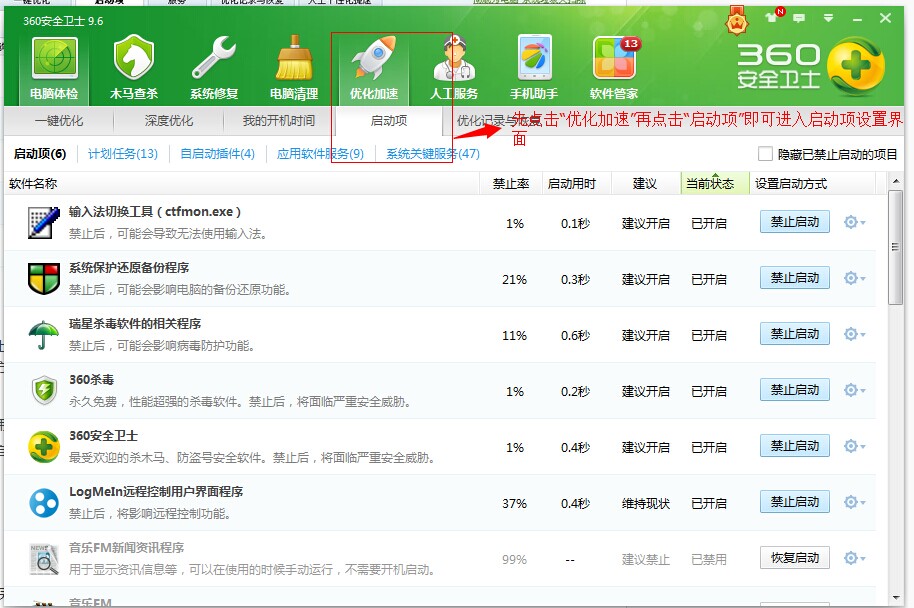
Task: Open the 木马查杀 trojan scan icon
Action: point(133,67)
